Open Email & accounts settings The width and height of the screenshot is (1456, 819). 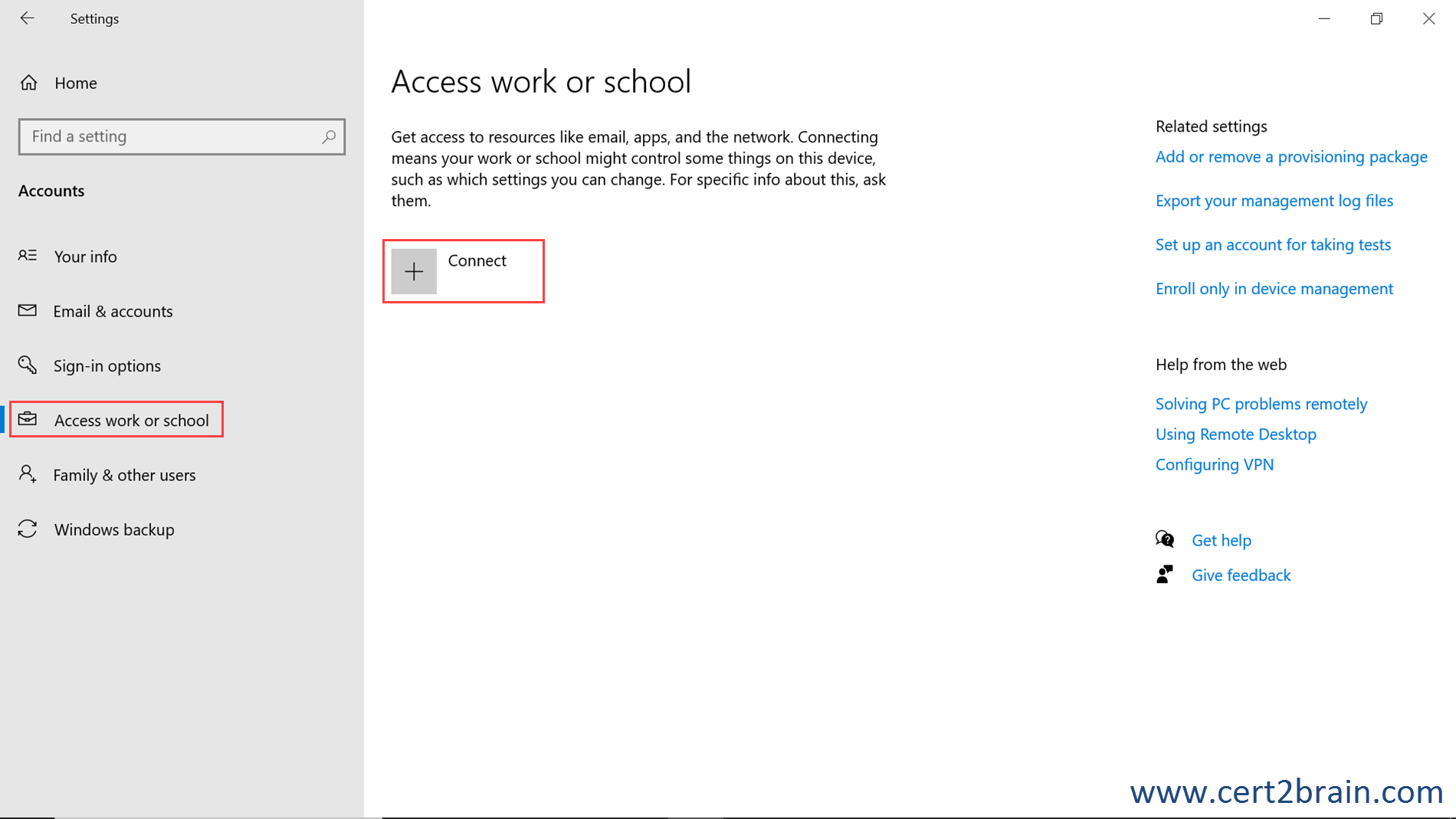113,311
